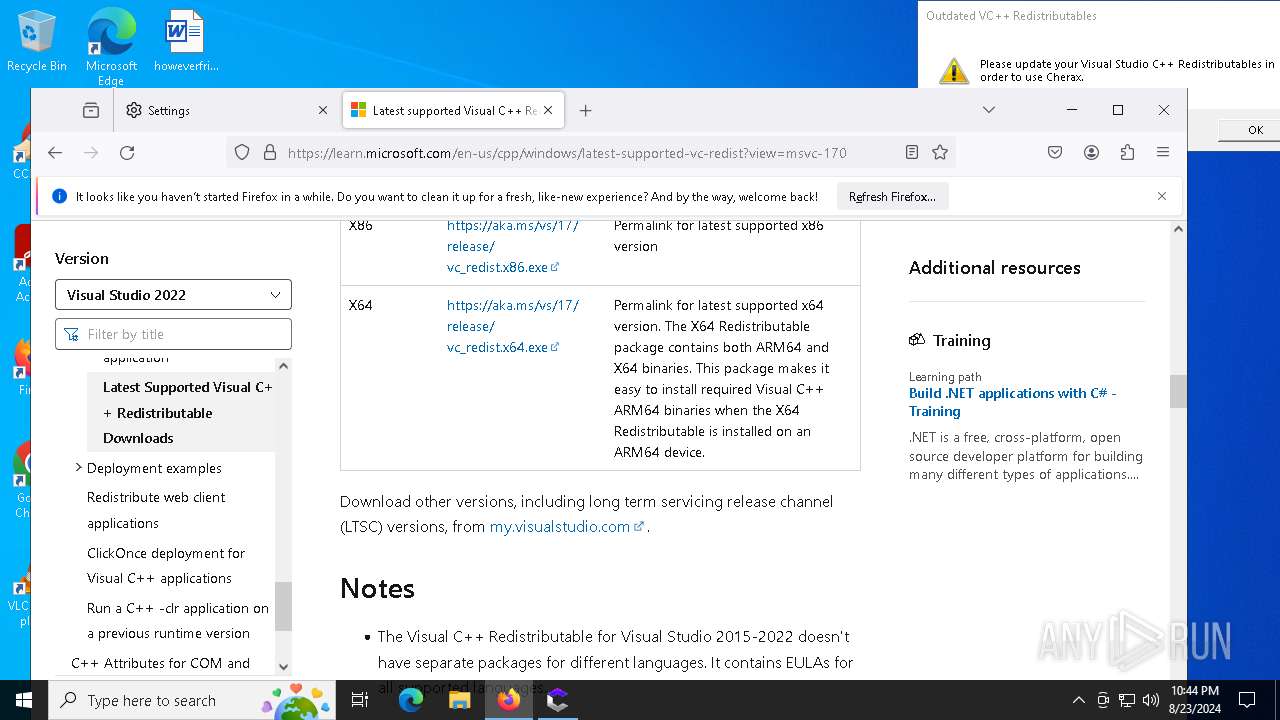Expand Deployment examples tree node
The width and height of the screenshot is (1280, 720).
78,467
